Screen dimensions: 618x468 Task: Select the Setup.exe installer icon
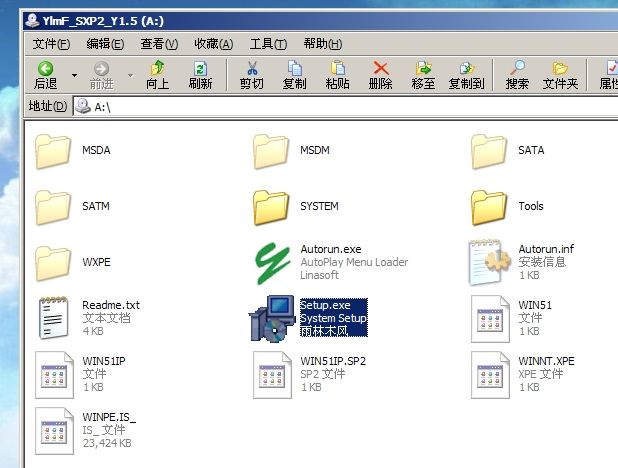click(272, 319)
